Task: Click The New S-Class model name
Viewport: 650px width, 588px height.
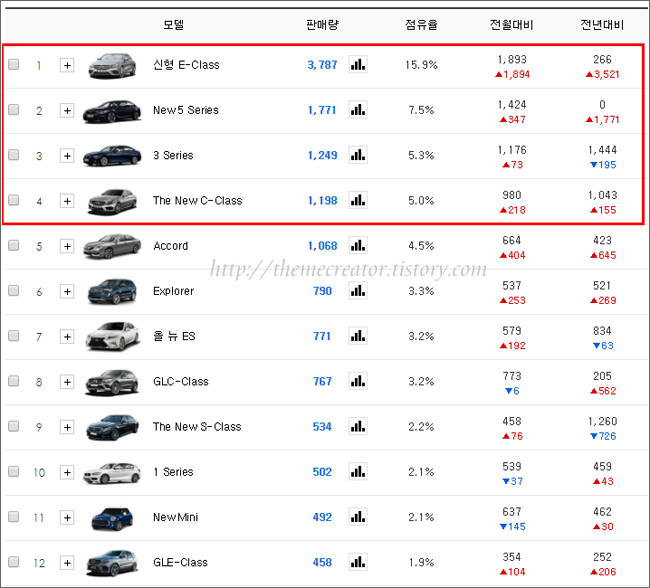Action: pyautogui.click(x=197, y=427)
